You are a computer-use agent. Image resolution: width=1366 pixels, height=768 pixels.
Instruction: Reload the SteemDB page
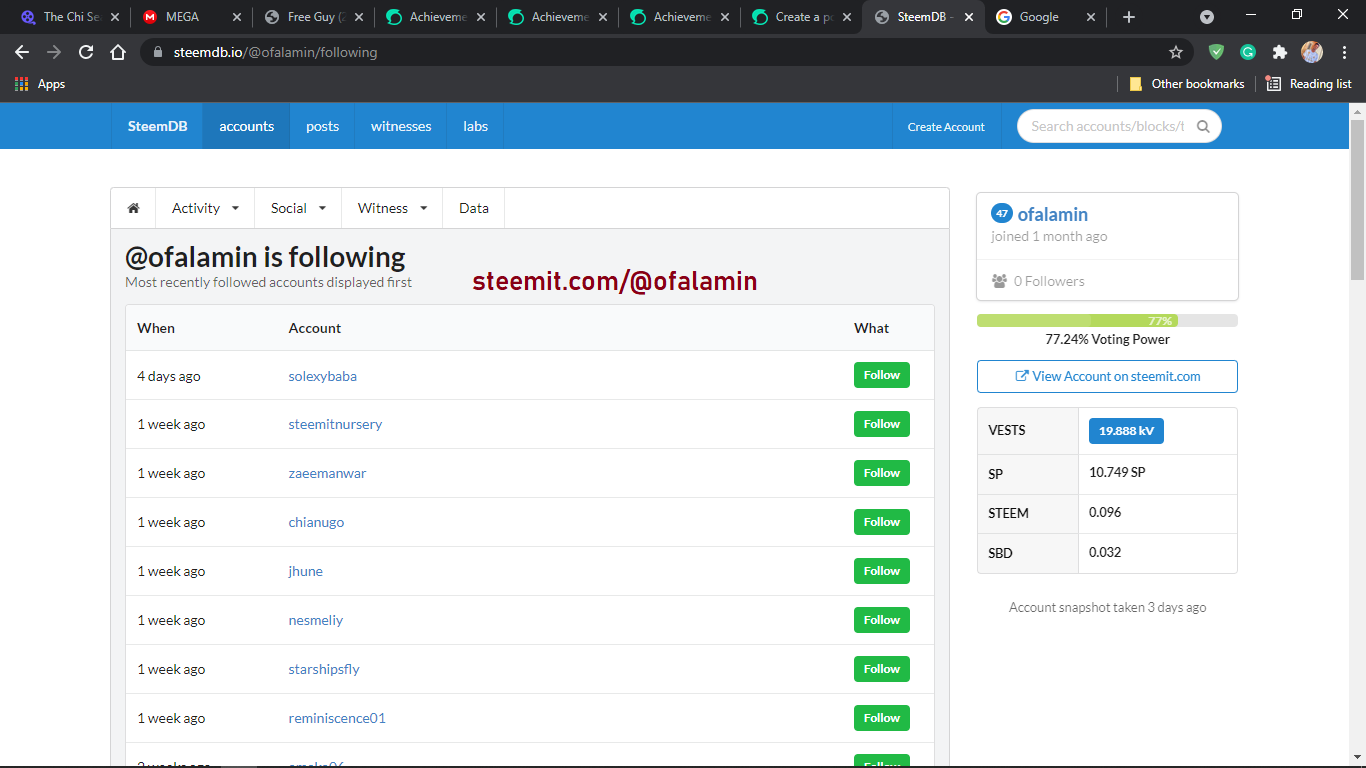pos(86,52)
